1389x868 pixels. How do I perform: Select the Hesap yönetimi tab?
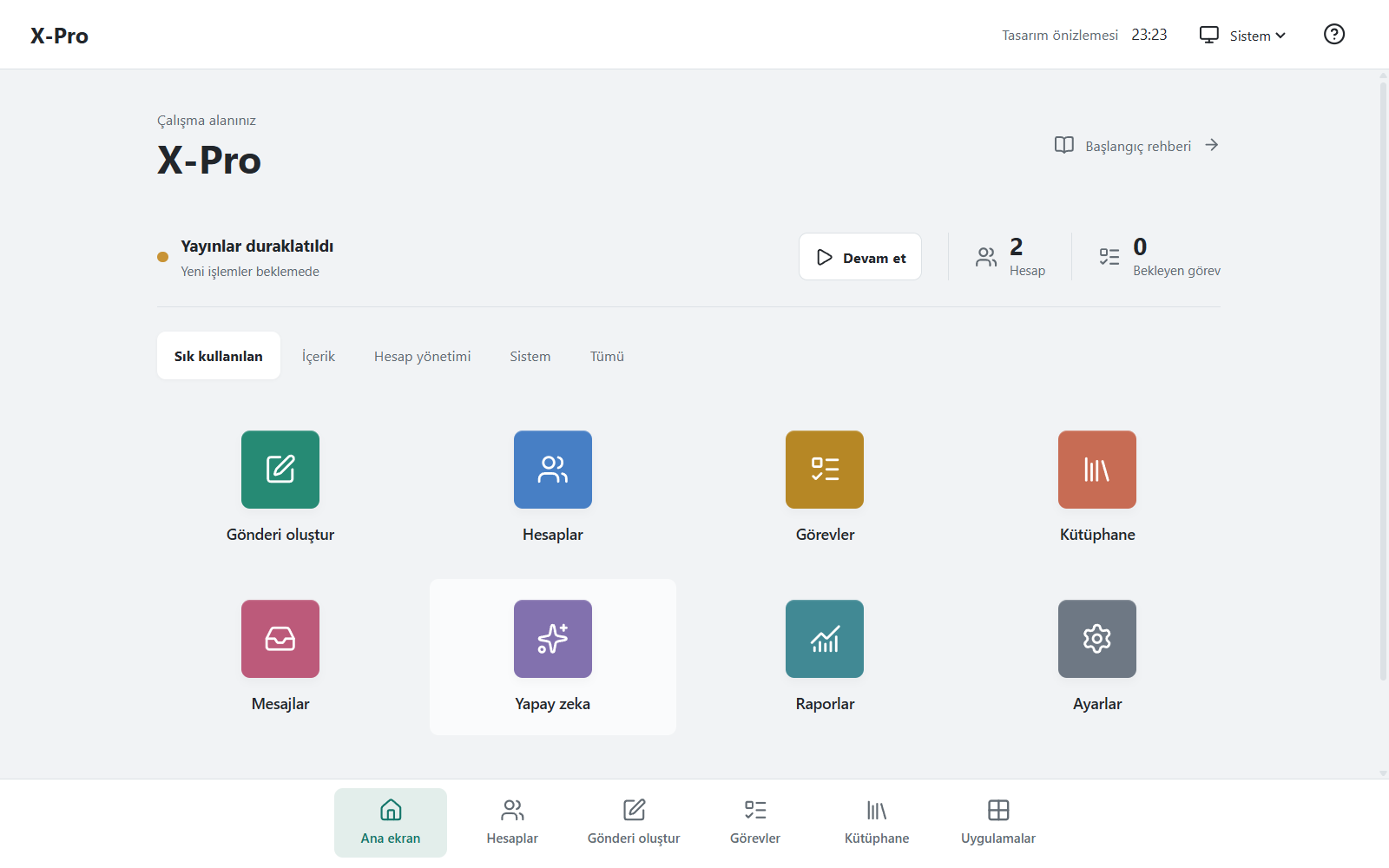(423, 356)
